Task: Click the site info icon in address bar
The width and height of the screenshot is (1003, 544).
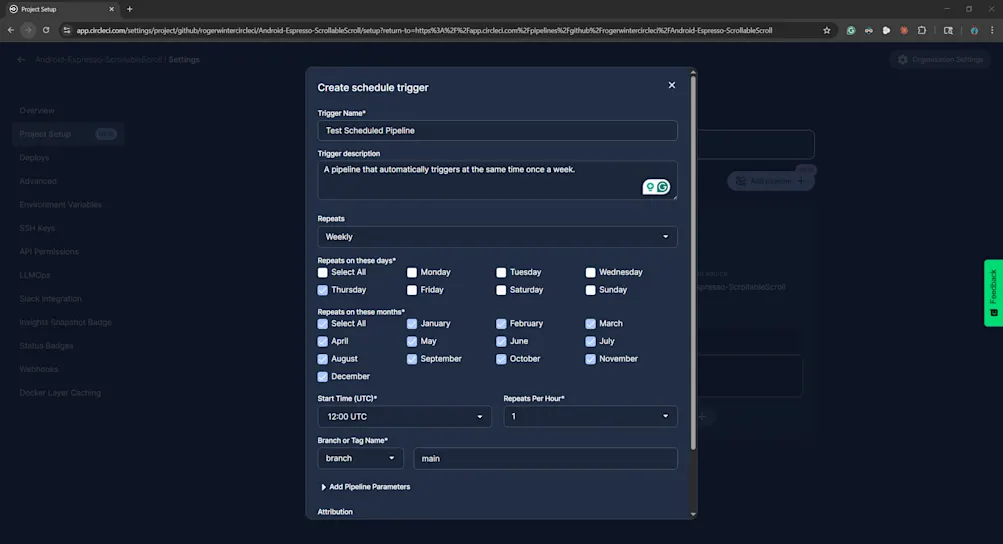Action: coord(67,30)
